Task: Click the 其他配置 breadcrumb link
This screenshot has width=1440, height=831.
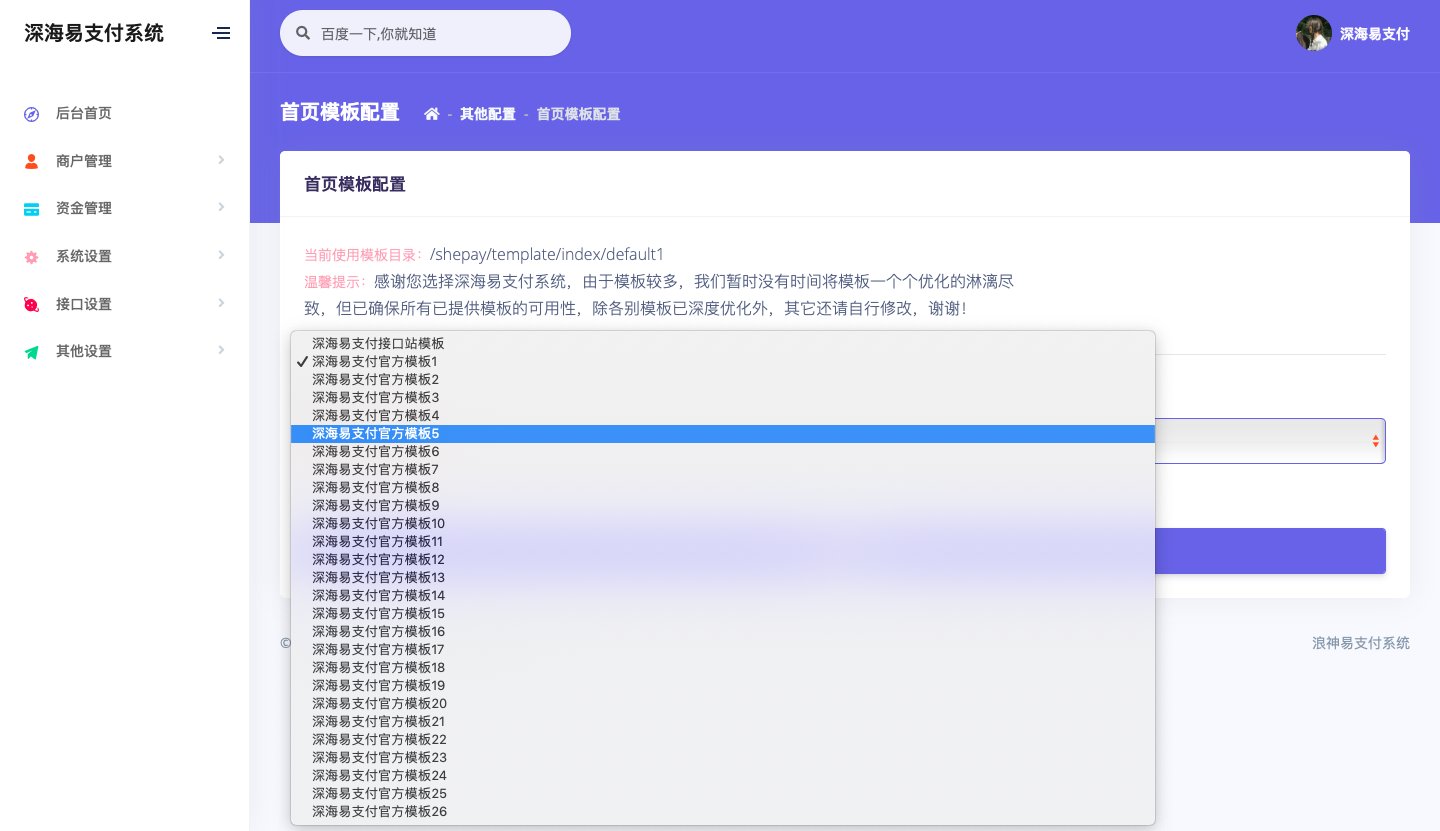Action: coord(487,114)
